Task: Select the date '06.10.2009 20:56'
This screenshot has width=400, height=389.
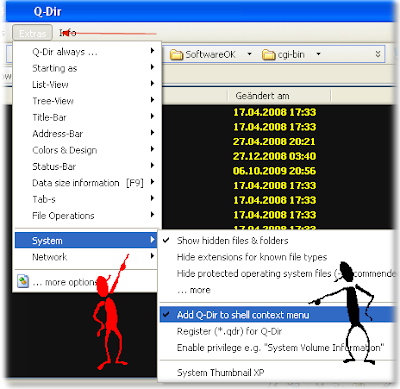Action: pos(274,171)
